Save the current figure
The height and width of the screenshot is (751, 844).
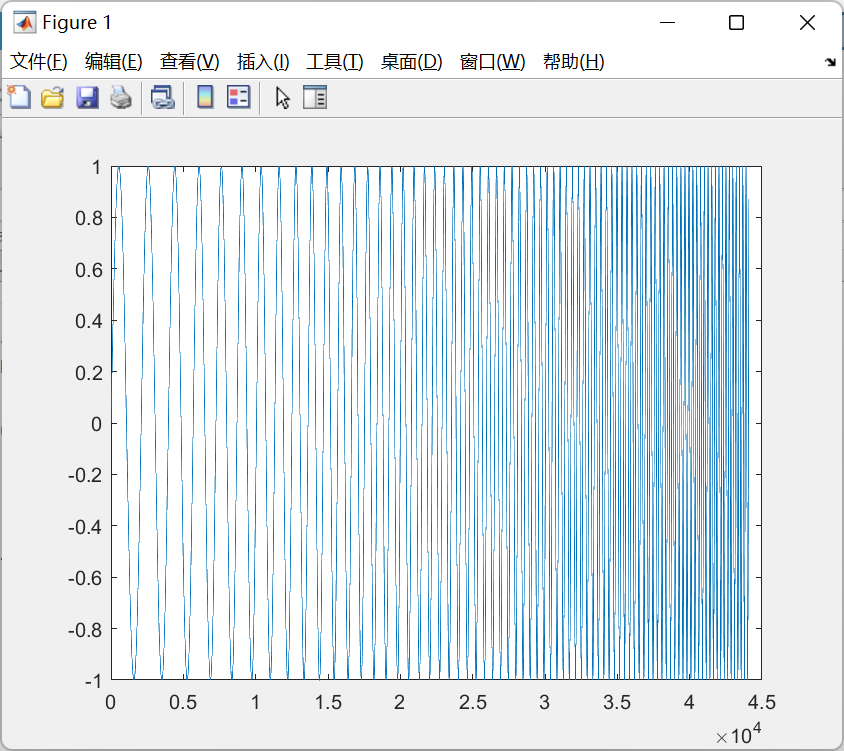coord(86,97)
